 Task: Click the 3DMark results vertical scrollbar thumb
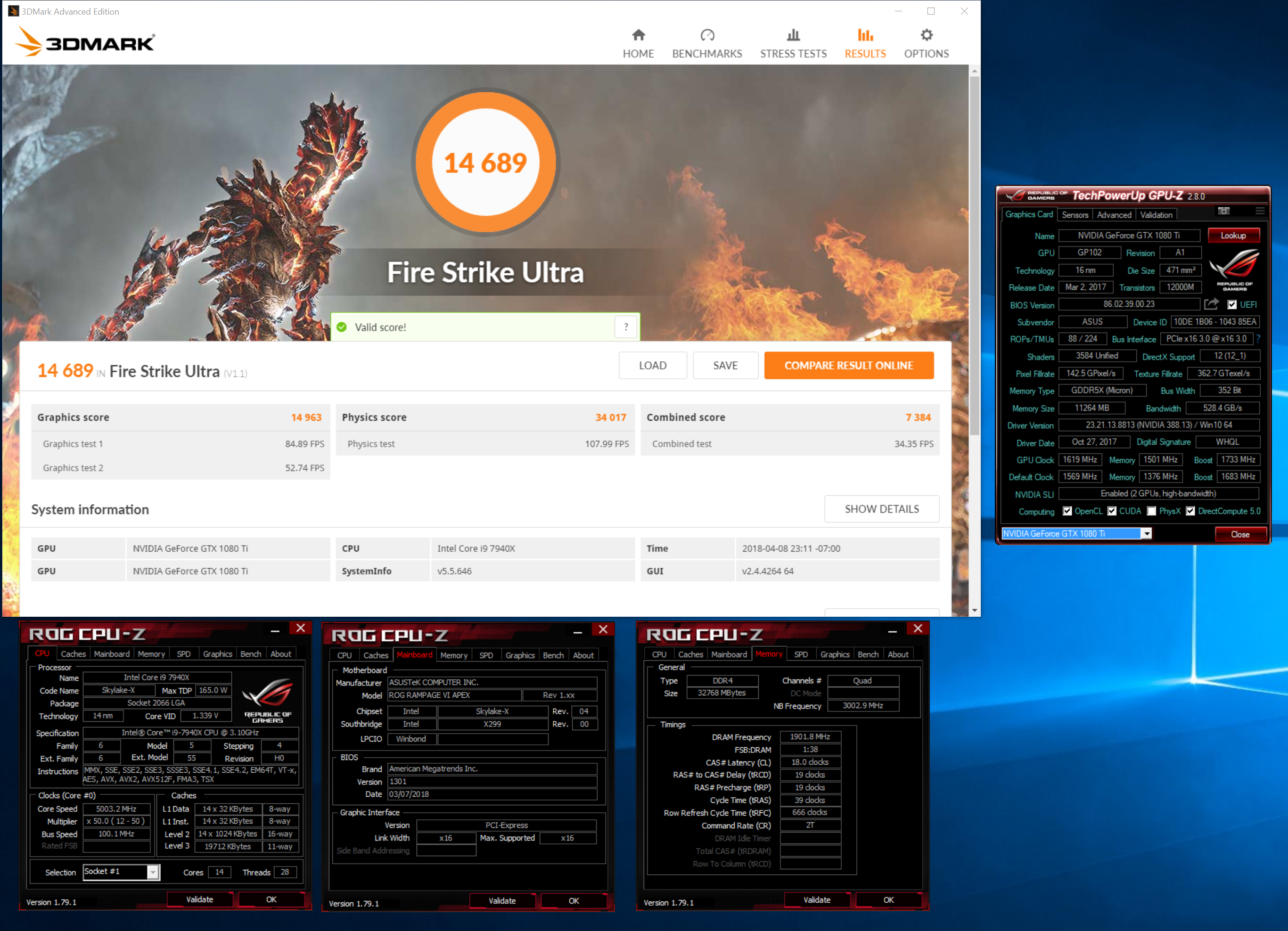(x=975, y=255)
